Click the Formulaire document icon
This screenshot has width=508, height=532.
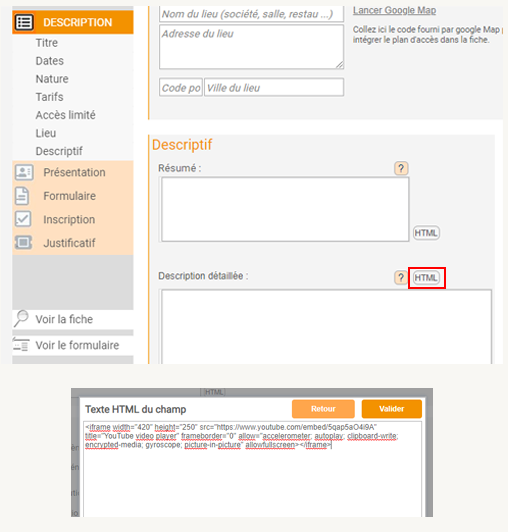tap(22, 196)
